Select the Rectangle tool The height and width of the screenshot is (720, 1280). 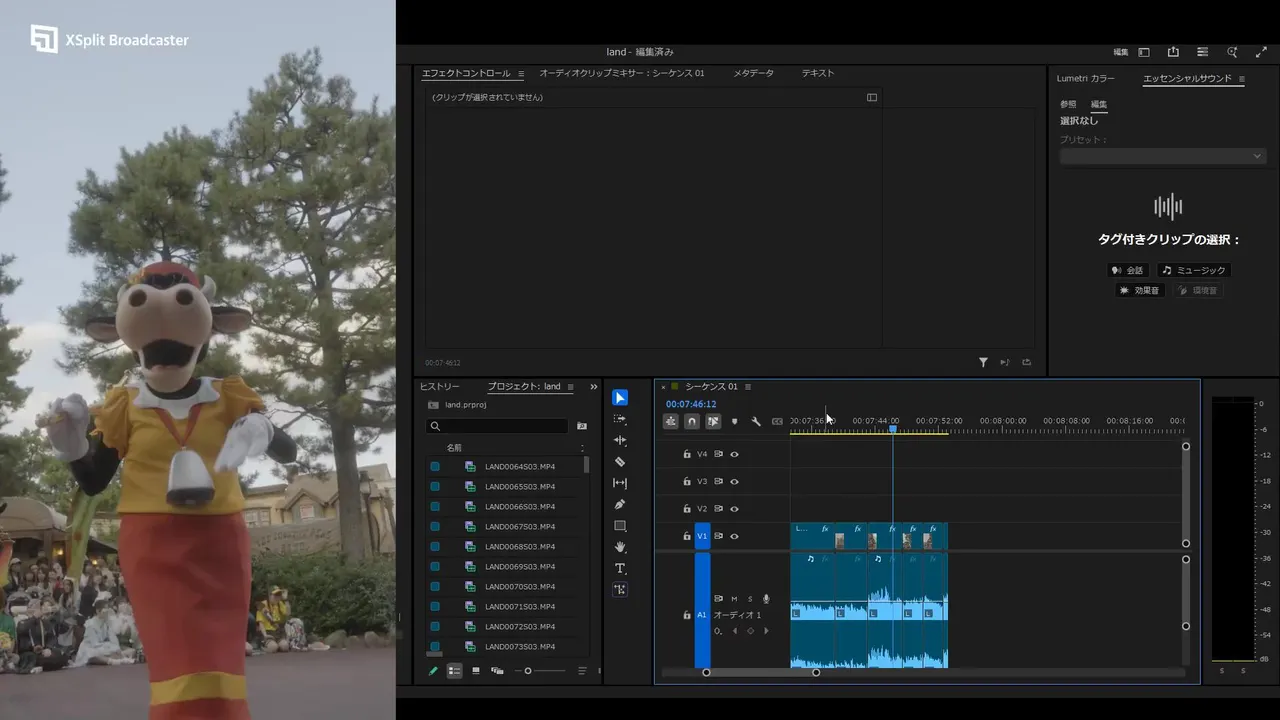[620, 526]
